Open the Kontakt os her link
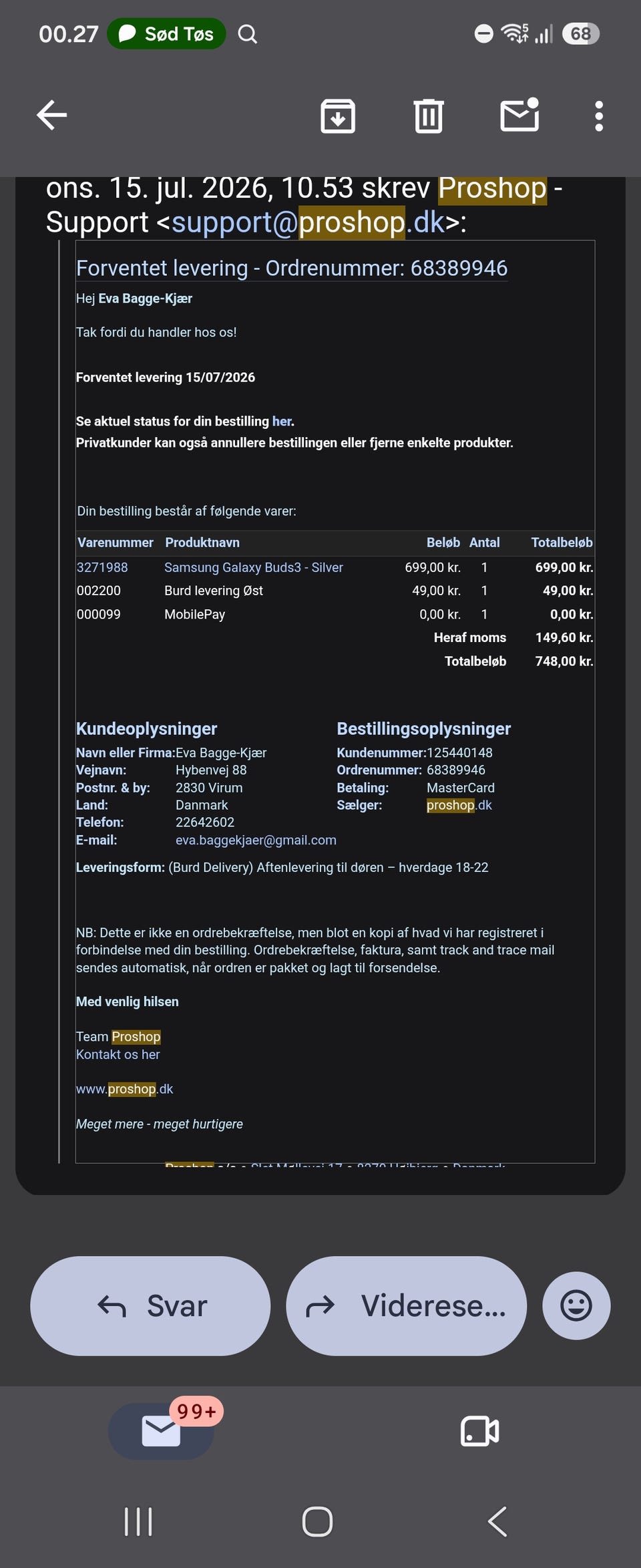Image resolution: width=641 pixels, height=1568 pixels. click(118, 1054)
